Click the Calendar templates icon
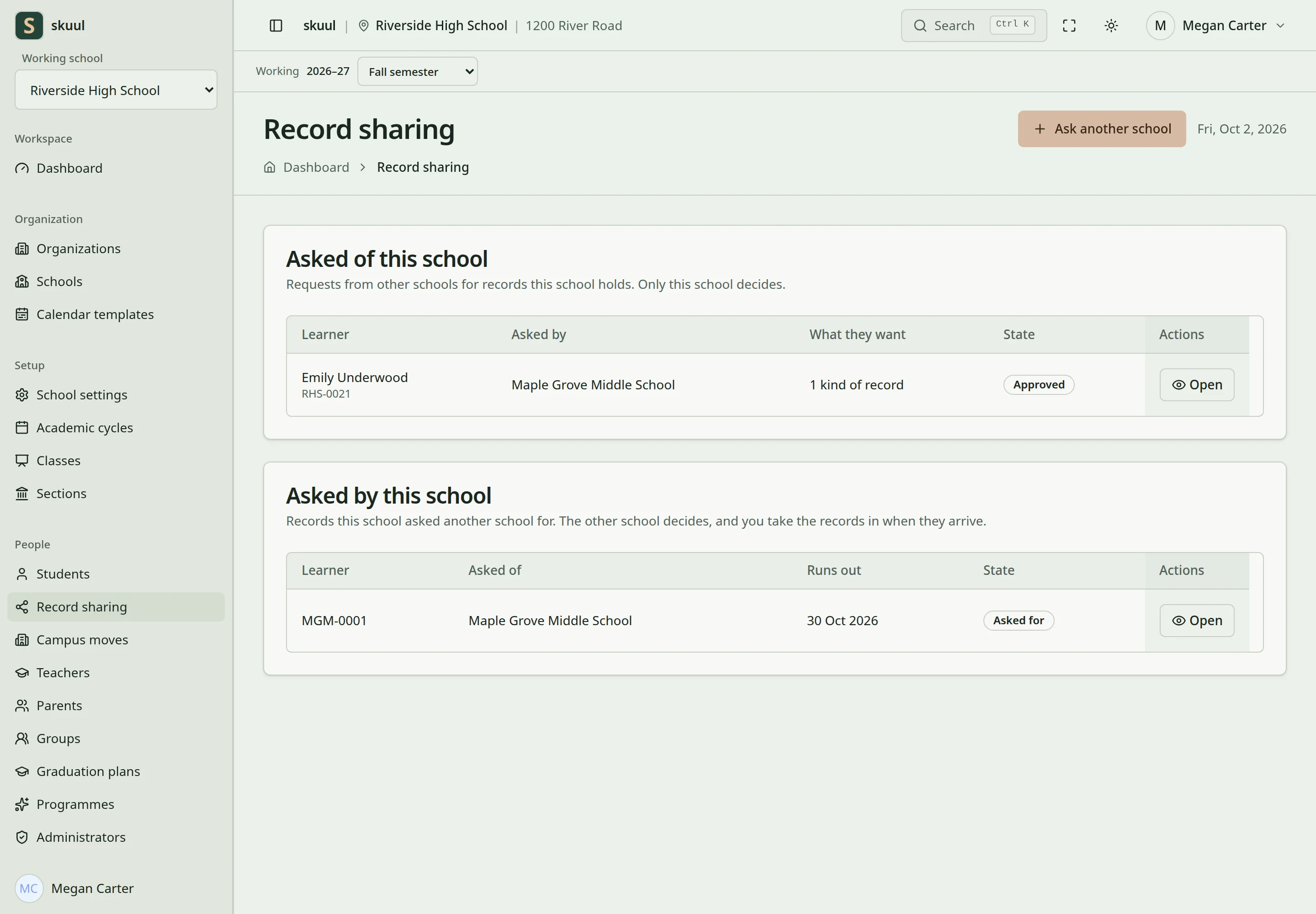 [22, 314]
